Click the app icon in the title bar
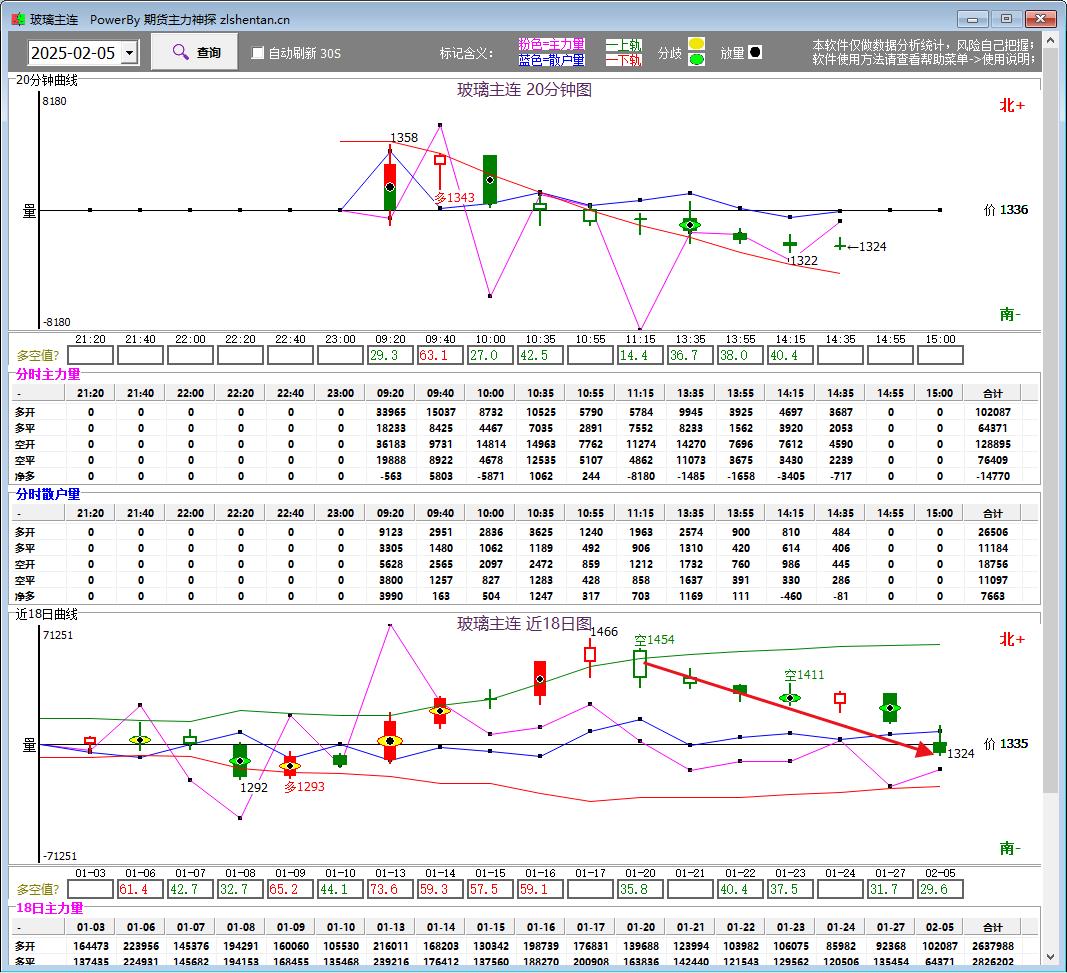 (17, 19)
